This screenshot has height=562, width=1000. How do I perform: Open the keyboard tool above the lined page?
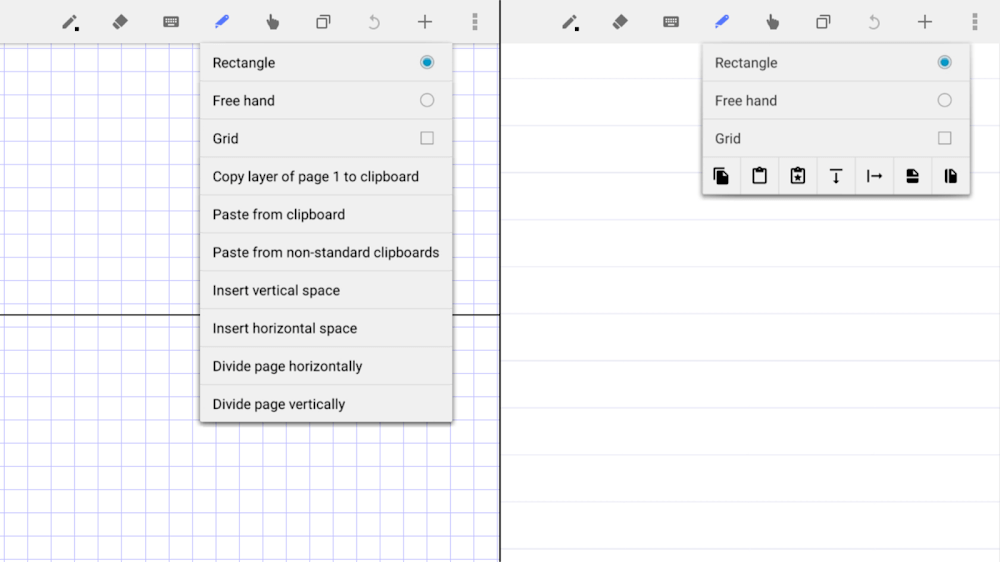point(671,22)
